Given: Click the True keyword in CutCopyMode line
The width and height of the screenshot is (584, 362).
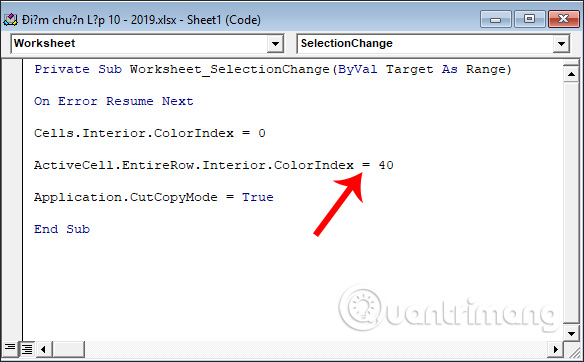Looking at the screenshot, I should (258, 197).
